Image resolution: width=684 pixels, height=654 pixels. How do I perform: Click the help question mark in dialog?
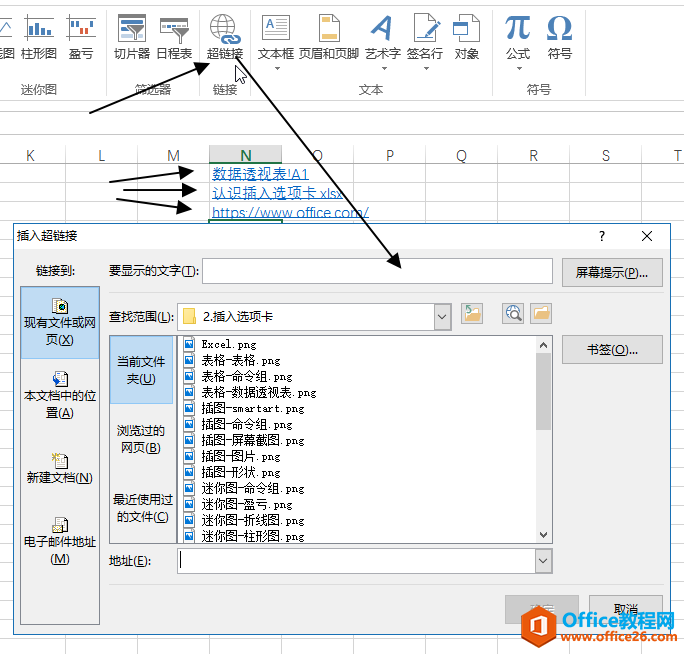pyautogui.click(x=602, y=236)
